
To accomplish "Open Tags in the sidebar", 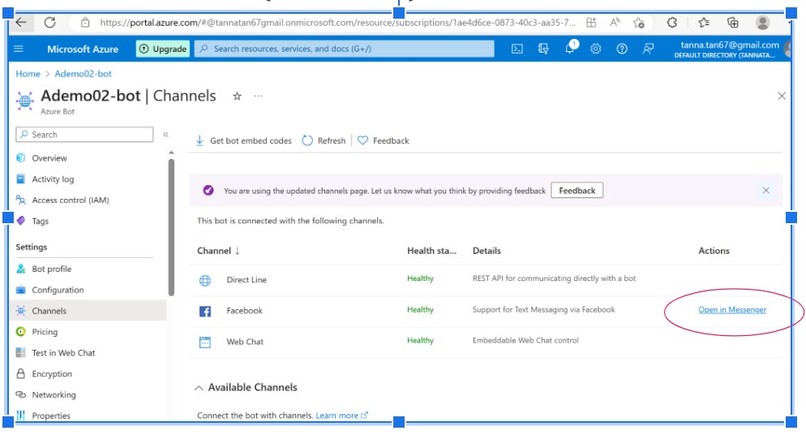I will pyautogui.click(x=40, y=221).
